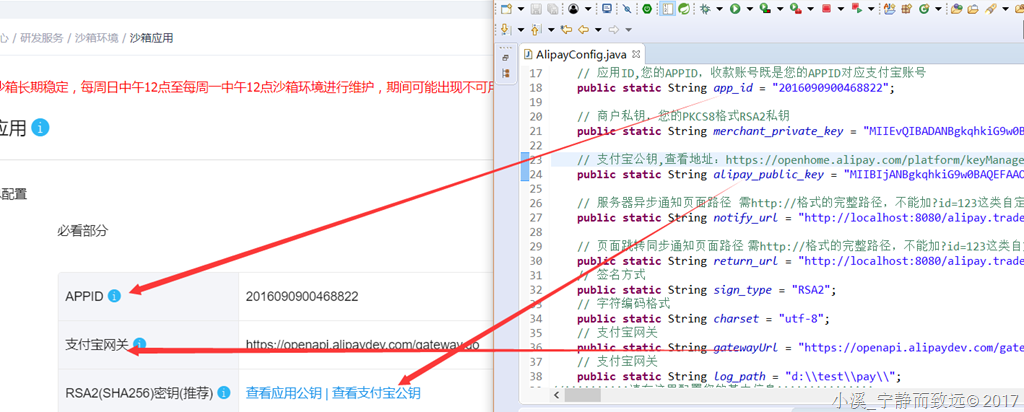This screenshot has width=1024, height=412.
Task: Open the Previous Annotation dropdown arrow
Action: 551,29
